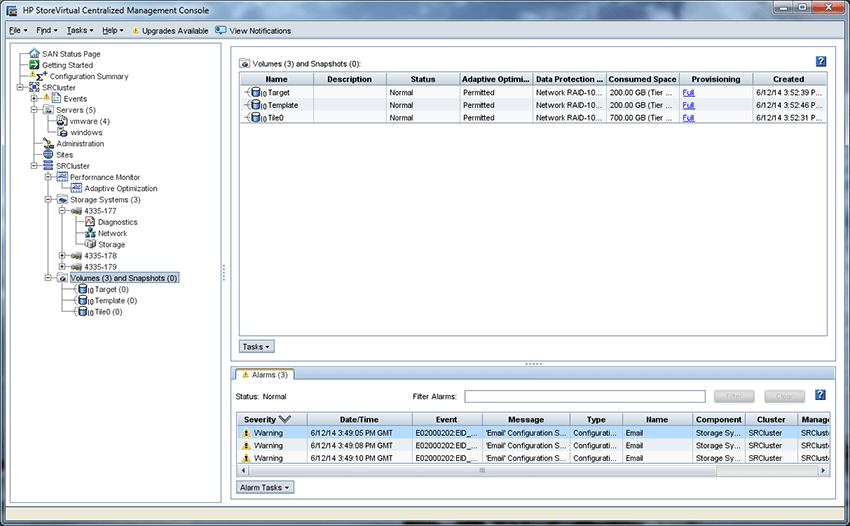Screen dimensions: 850x526
Task: Click the Filter button in Alarms
Action: [734, 396]
